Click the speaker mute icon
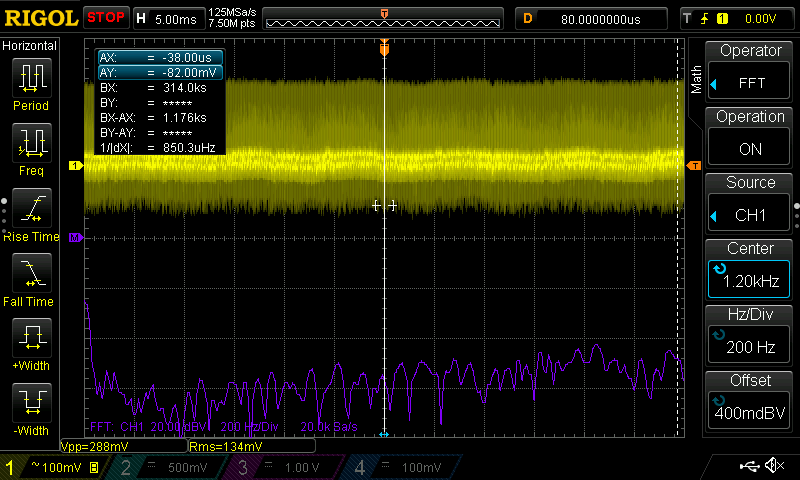 click(773, 466)
